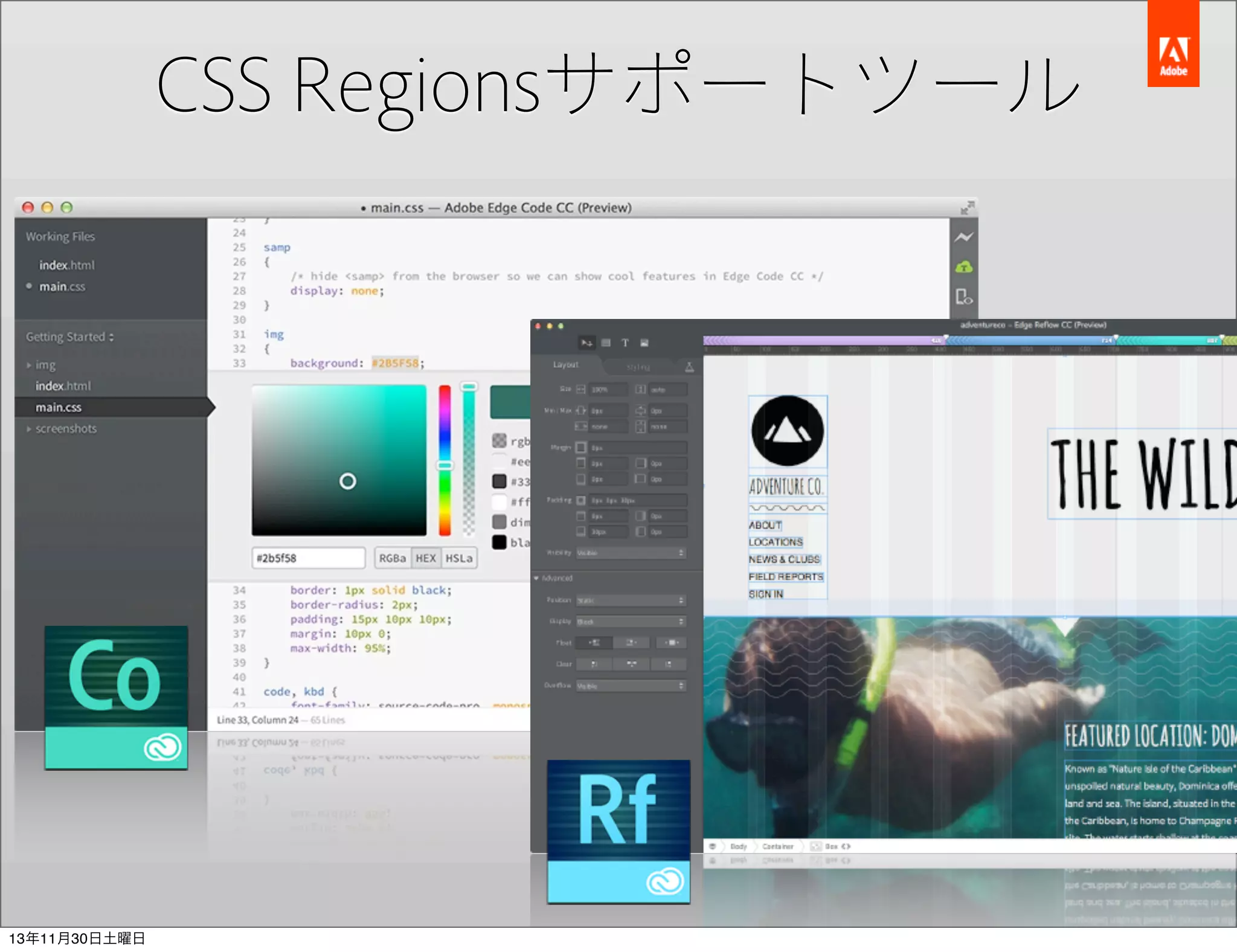
Task: Set Float to right
Action: 631,643
